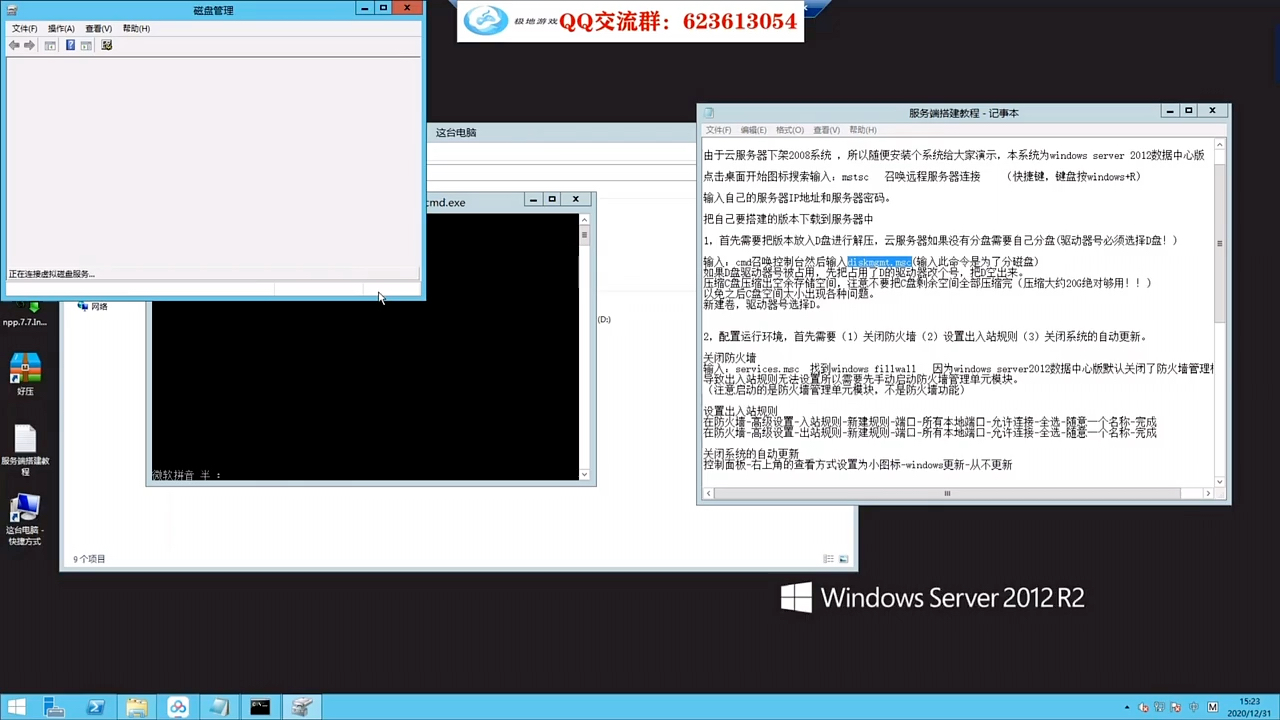Viewport: 1280px width, 720px height.
Task: Open 文件(F) menu in Notepad
Action: 718,130
